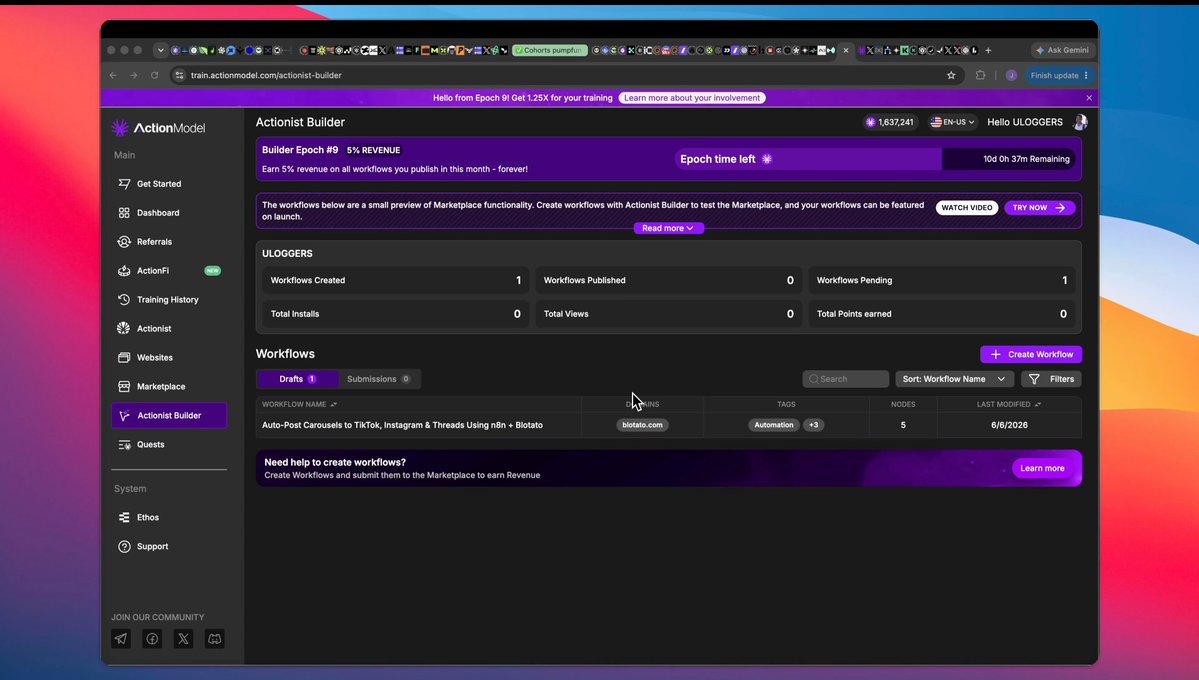Go to Marketplace

click(x=161, y=386)
